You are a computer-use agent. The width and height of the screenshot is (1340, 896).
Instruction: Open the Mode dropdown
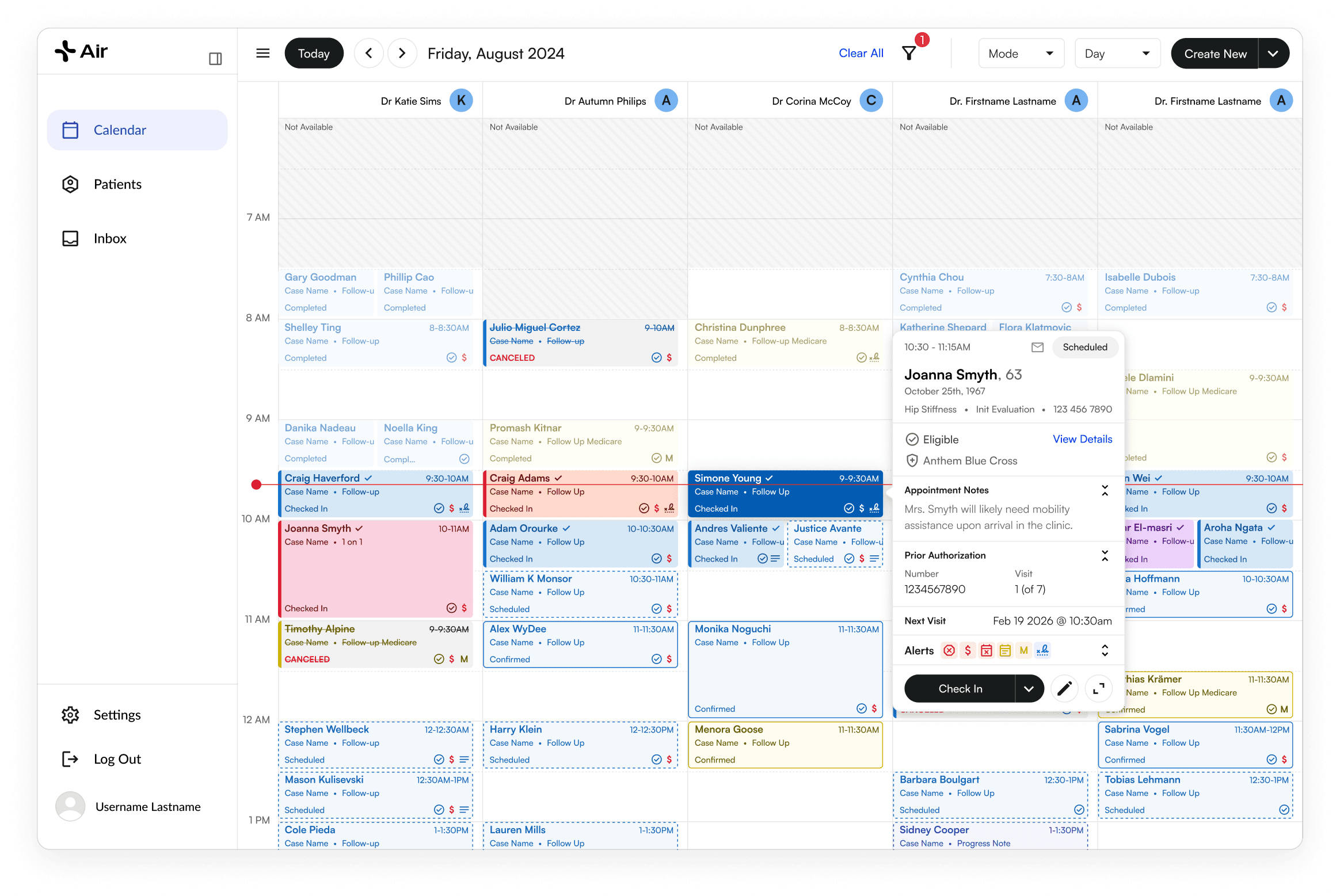click(1021, 54)
